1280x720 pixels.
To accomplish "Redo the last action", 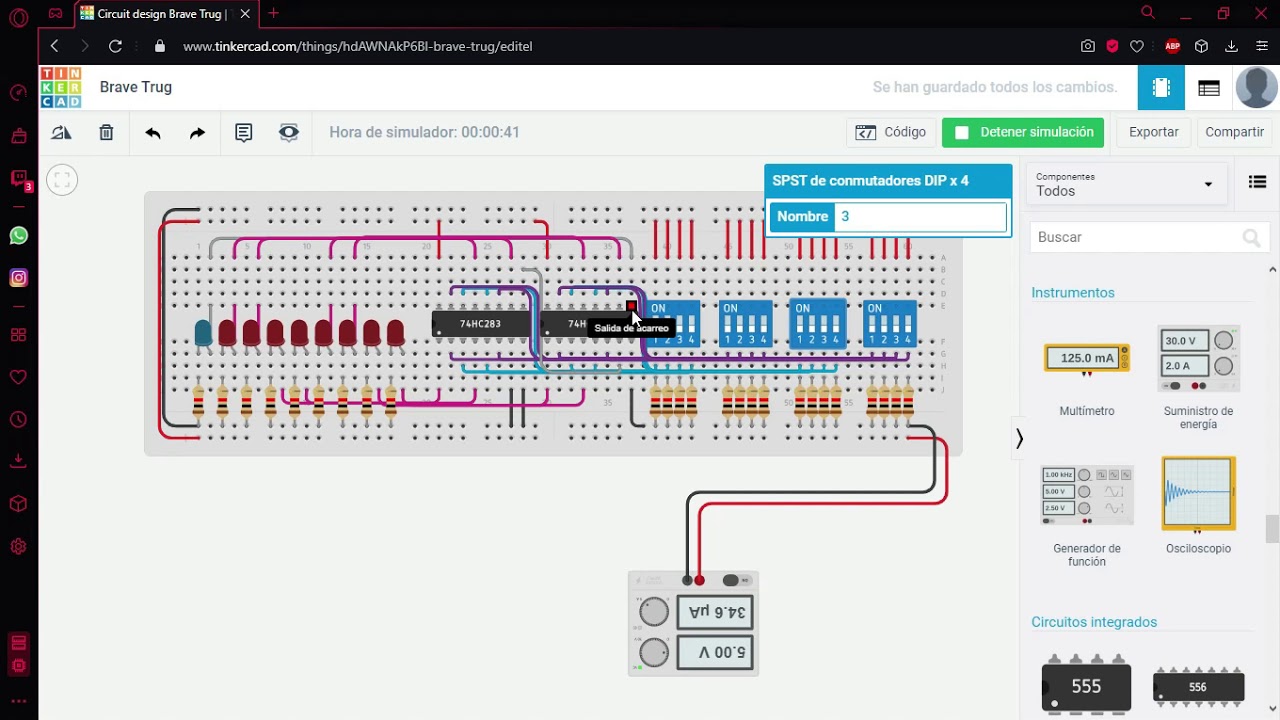I will click(x=197, y=132).
